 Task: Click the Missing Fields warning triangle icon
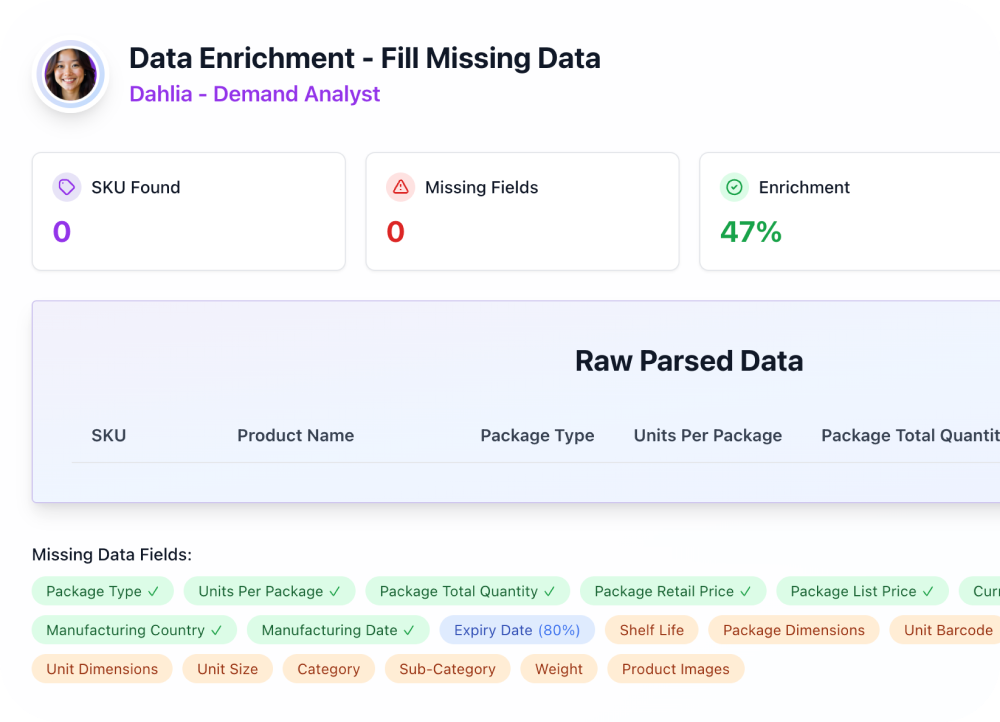(400, 187)
